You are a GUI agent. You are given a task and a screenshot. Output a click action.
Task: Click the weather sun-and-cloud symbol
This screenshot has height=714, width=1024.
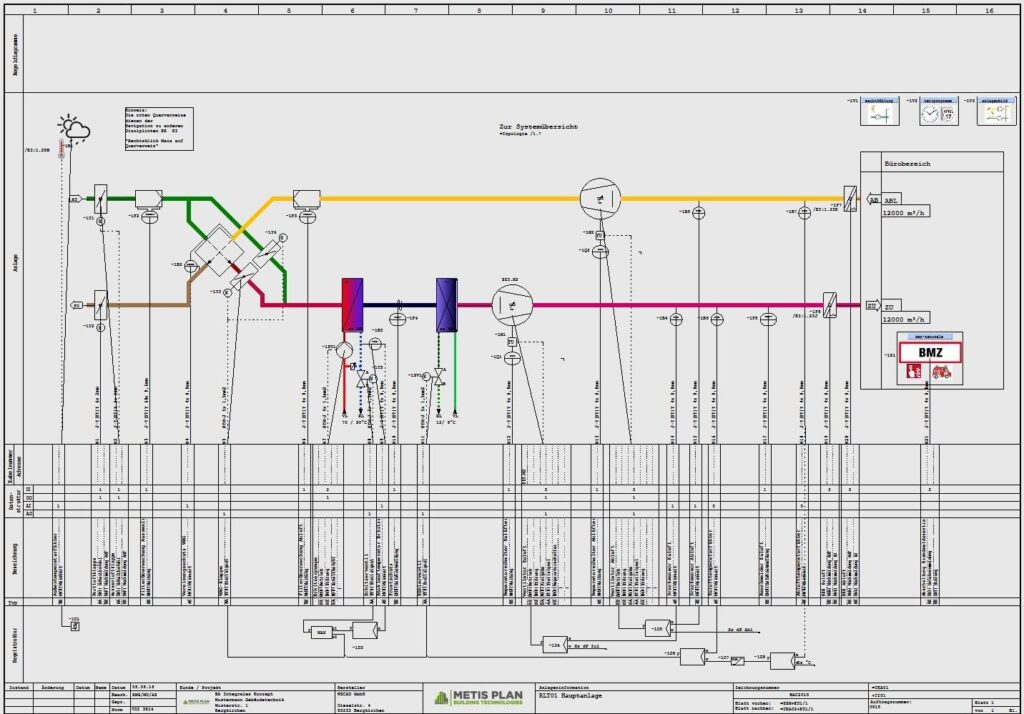(x=75, y=128)
